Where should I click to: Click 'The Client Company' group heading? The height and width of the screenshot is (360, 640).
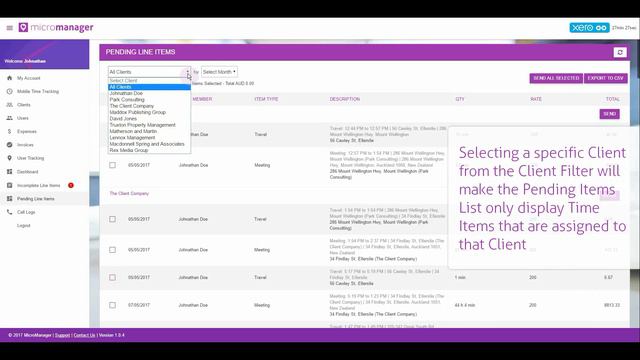pyautogui.click(x=129, y=193)
